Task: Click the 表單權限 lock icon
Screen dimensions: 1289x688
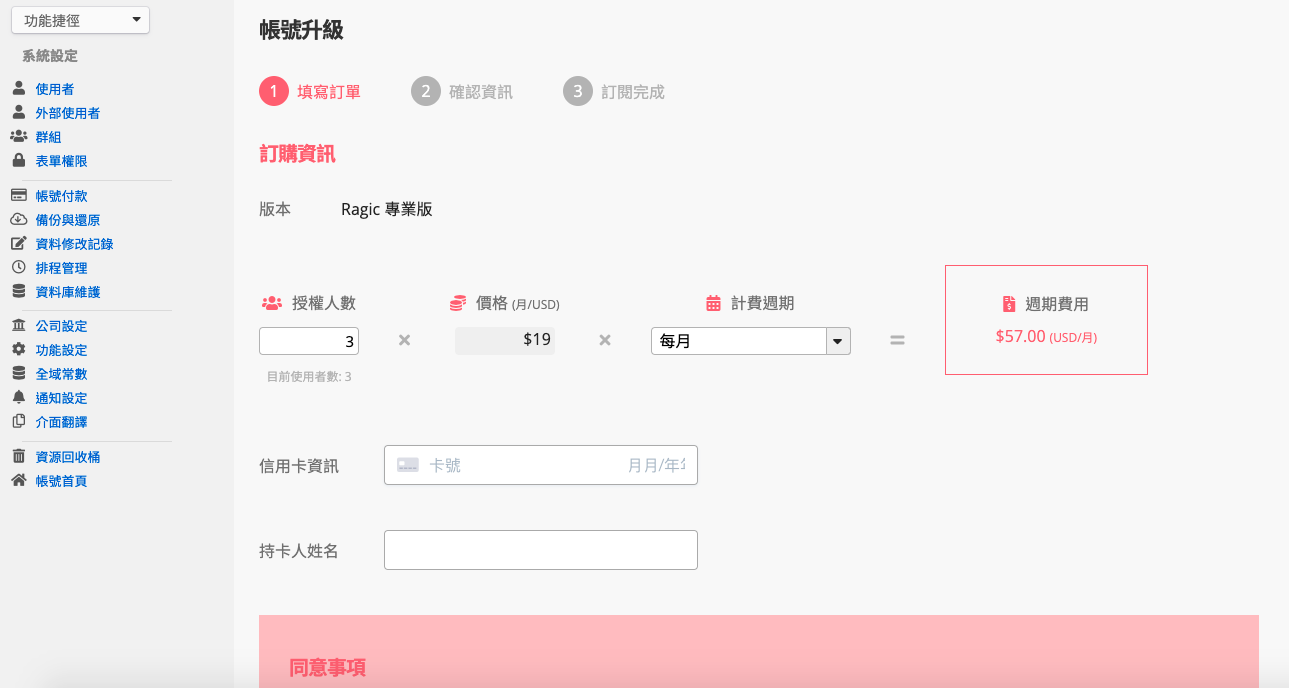Action: point(18,161)
